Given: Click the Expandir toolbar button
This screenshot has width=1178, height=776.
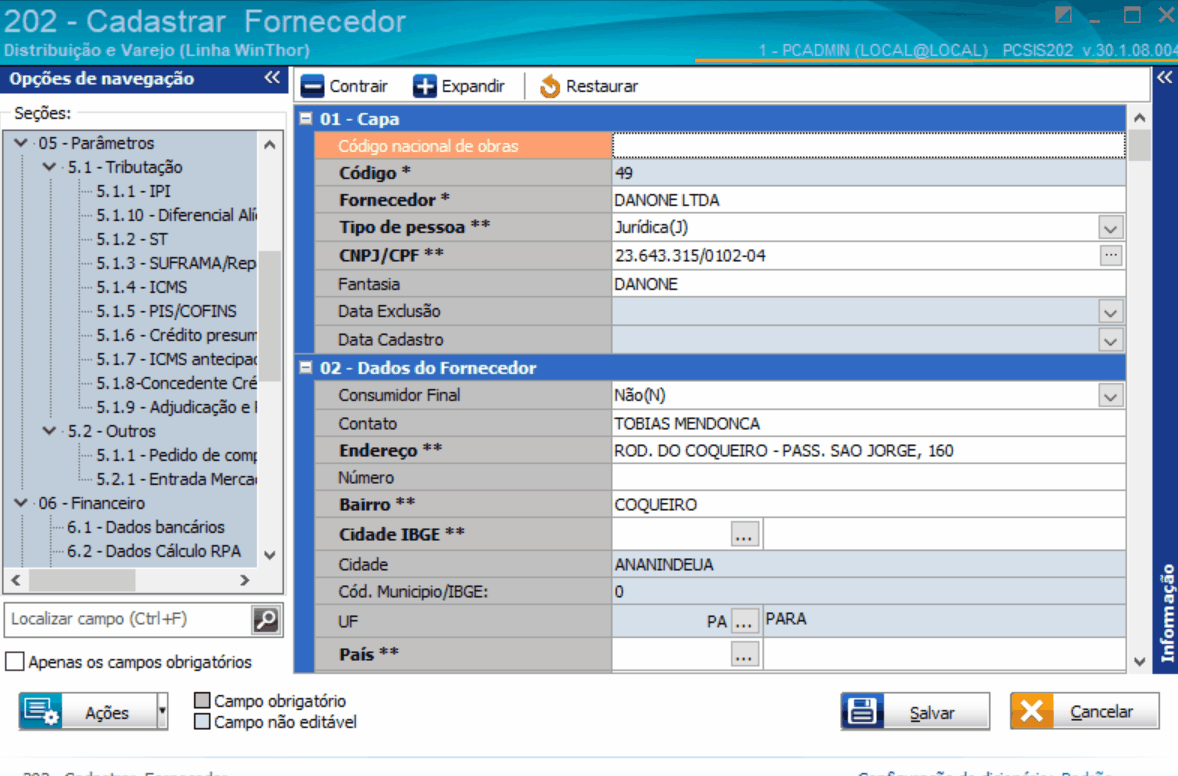Looking at the screenshot, I should [x=459, y=86].
